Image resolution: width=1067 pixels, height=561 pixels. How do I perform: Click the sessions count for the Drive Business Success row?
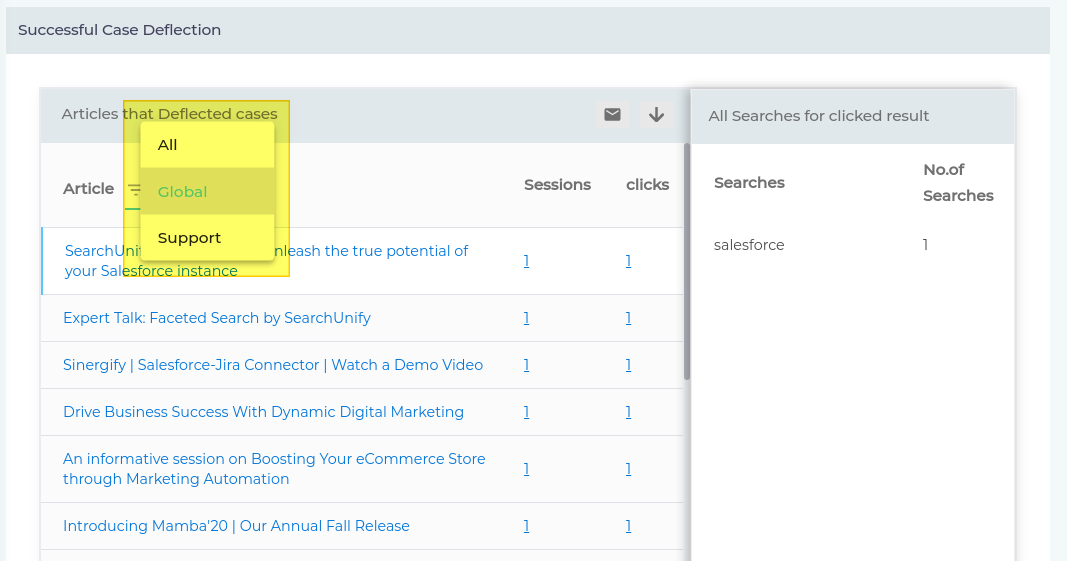526,412
